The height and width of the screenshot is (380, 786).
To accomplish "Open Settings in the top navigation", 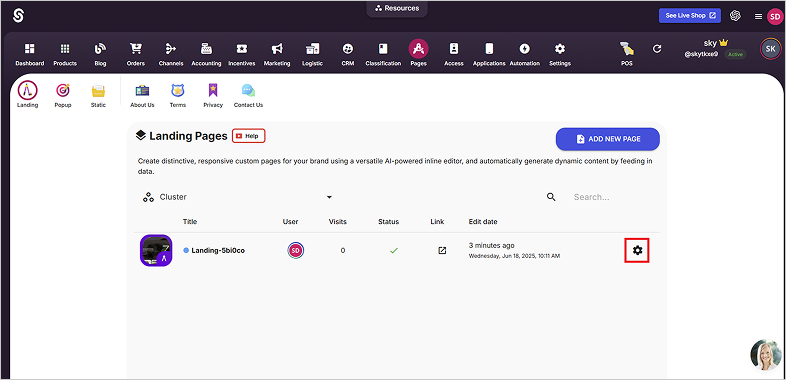I will [x=560, y=54].
